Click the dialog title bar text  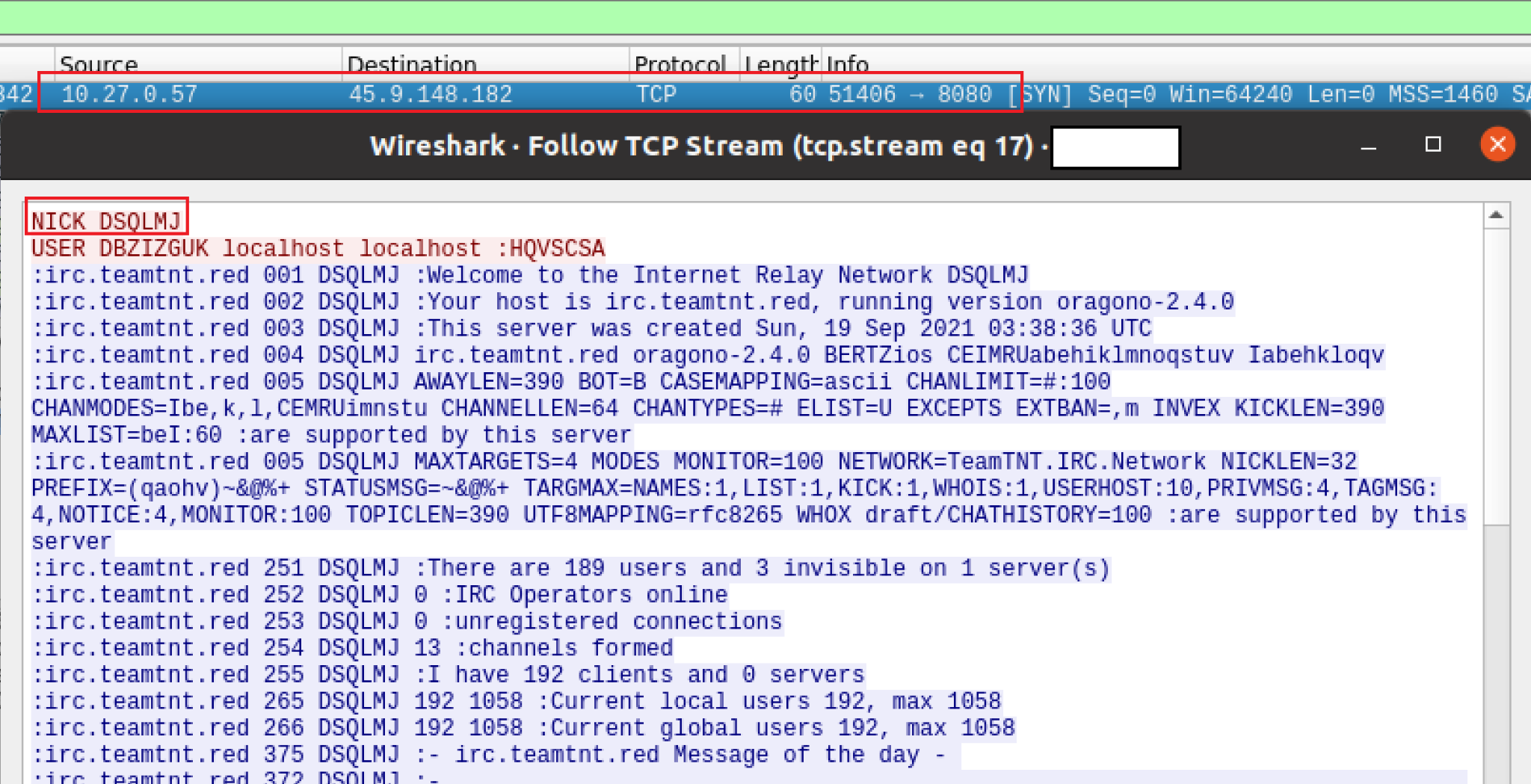[x=702, y=146]
